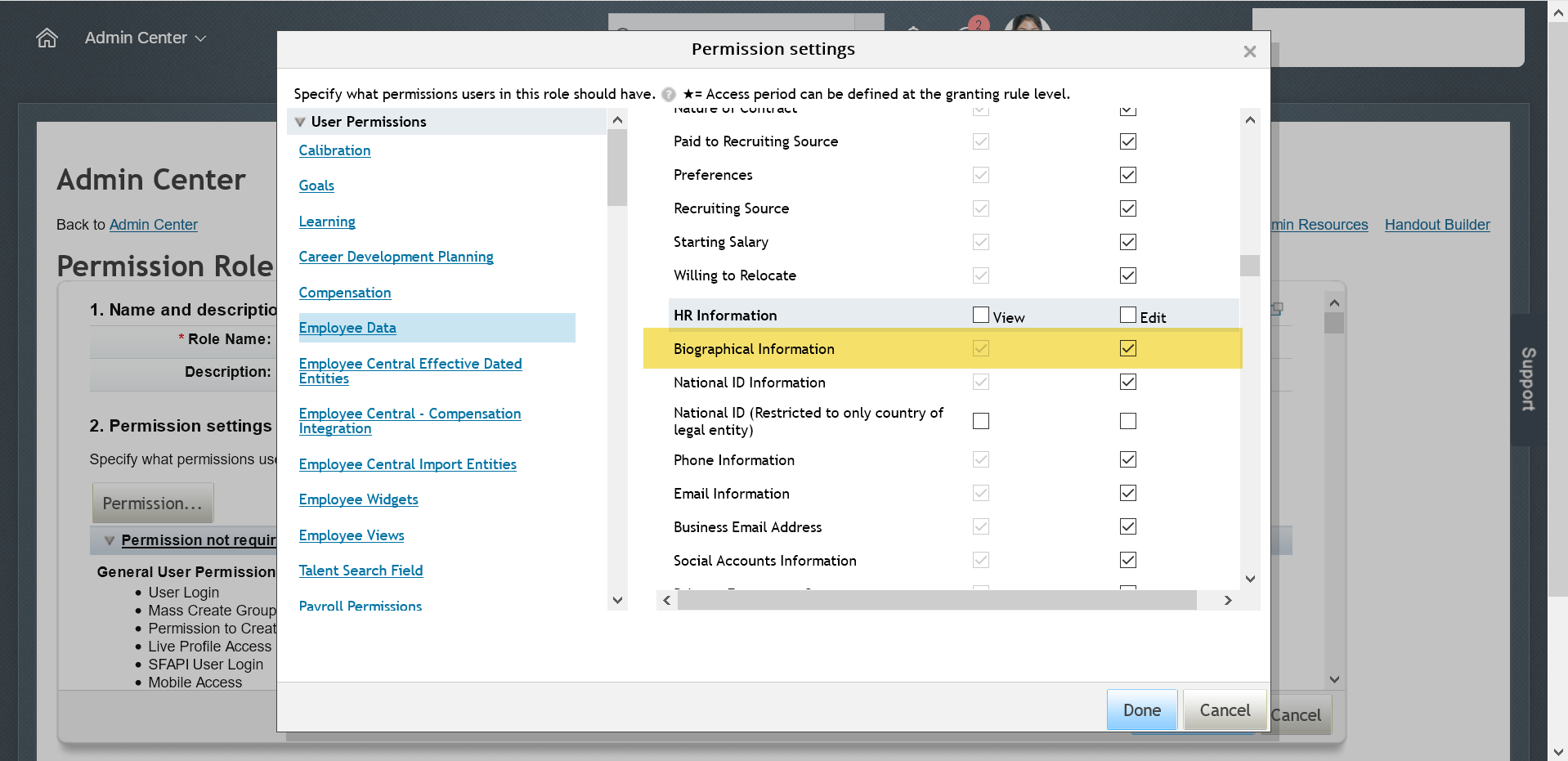Click Done to save permission settings
Viewport: 1568px width, 761px height.
point(1141,710)
